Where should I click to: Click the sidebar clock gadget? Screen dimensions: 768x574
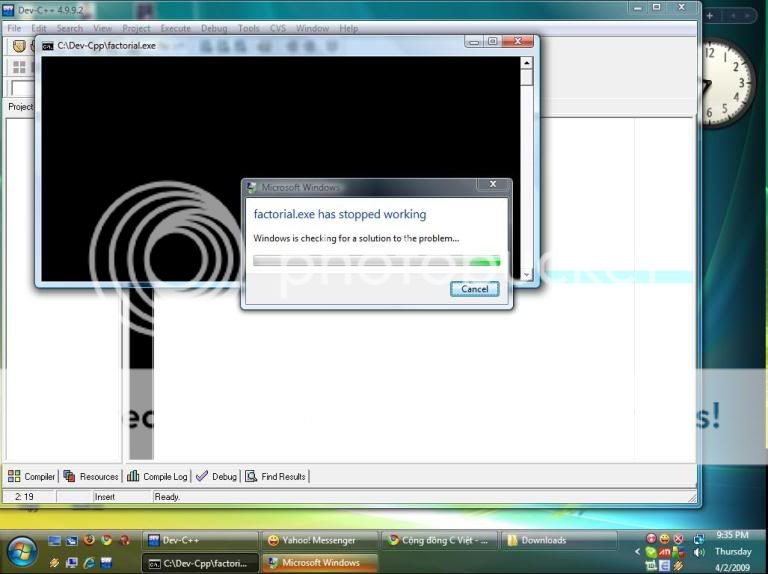coord(727,83)
